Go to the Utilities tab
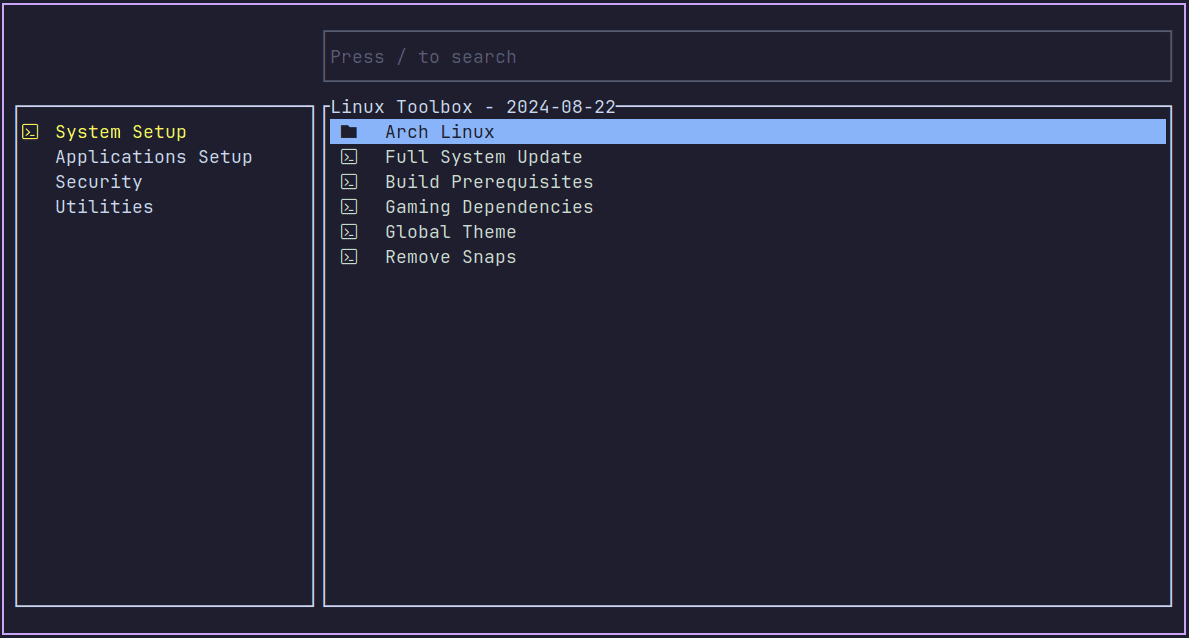The height and width of the screenshot is (638, 1189). (x=104, y=207)
